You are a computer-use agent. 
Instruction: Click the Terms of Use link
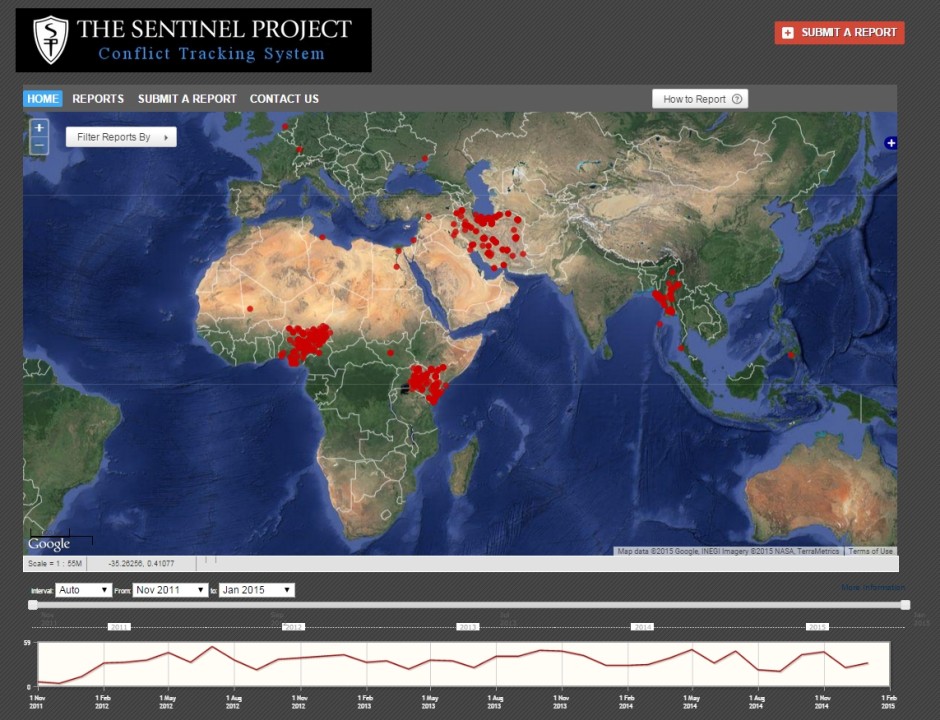[x=870, y=551]
